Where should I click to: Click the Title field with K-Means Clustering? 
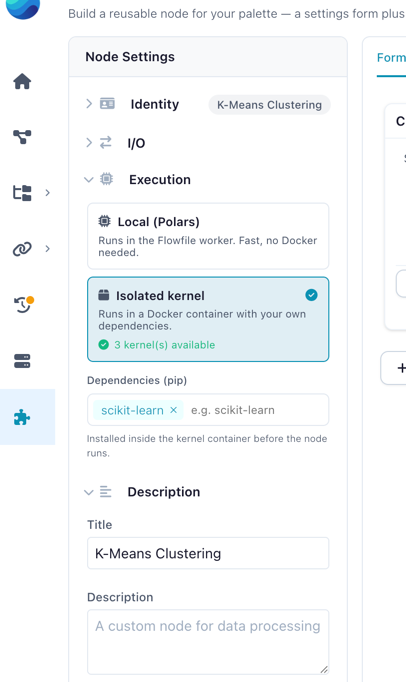click(208, 553)
